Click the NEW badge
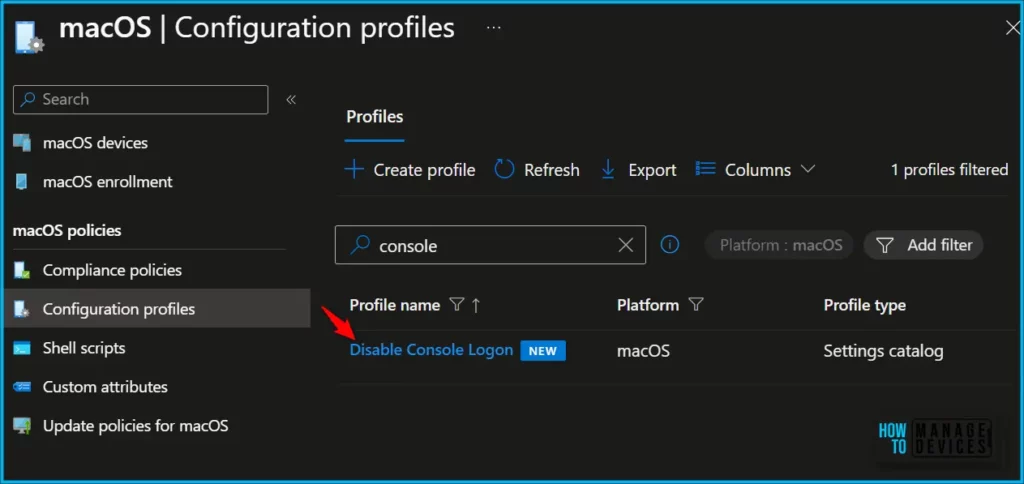1024x484 pixels. 543,351
